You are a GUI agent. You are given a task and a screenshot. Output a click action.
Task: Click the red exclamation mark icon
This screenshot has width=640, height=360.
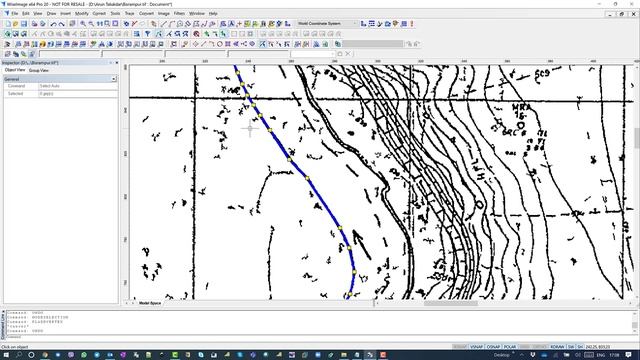[x=412, y=24]
